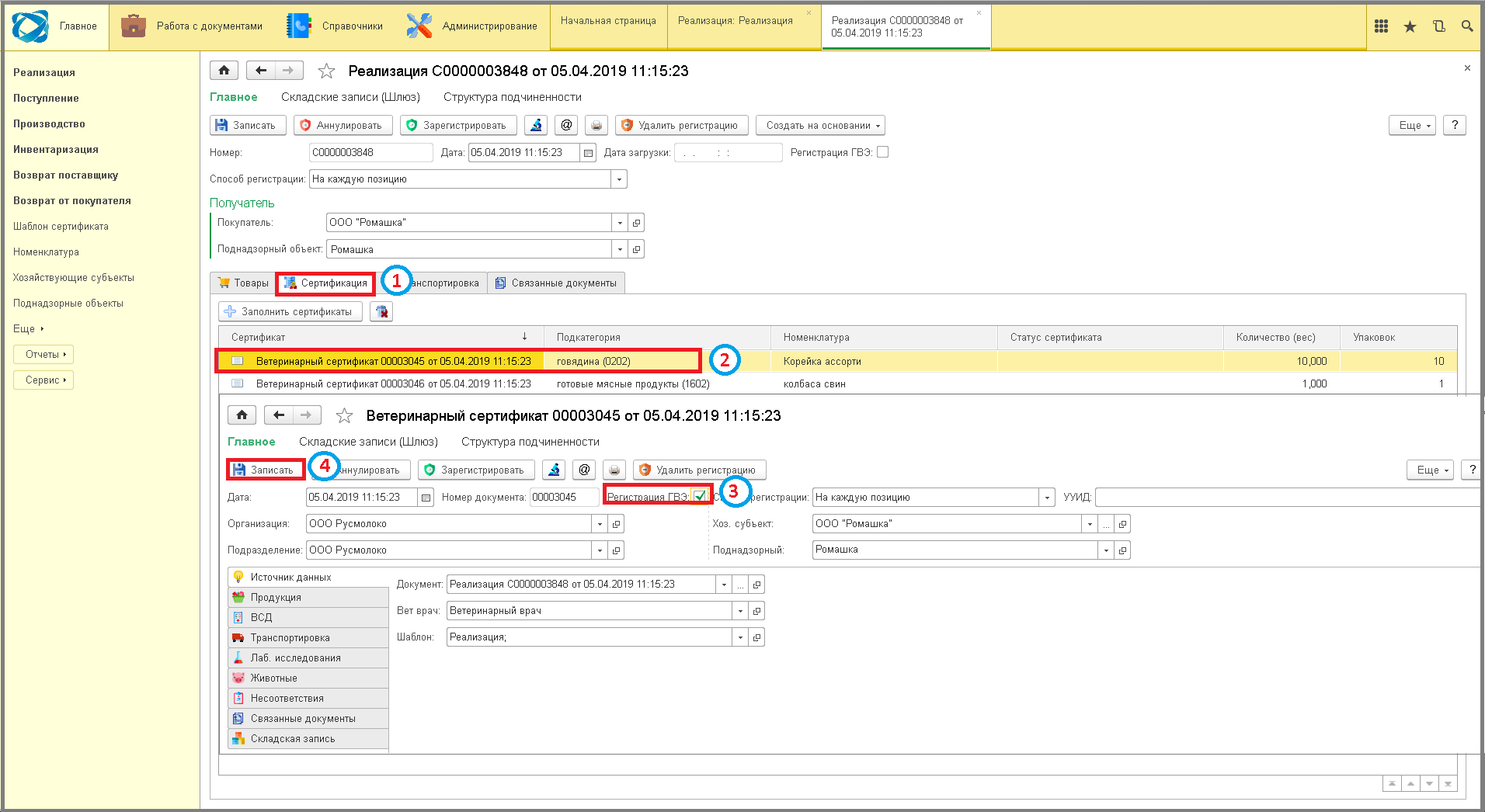Uncheck Регистрация ГВЭ checkbox in certificate form

700,496
